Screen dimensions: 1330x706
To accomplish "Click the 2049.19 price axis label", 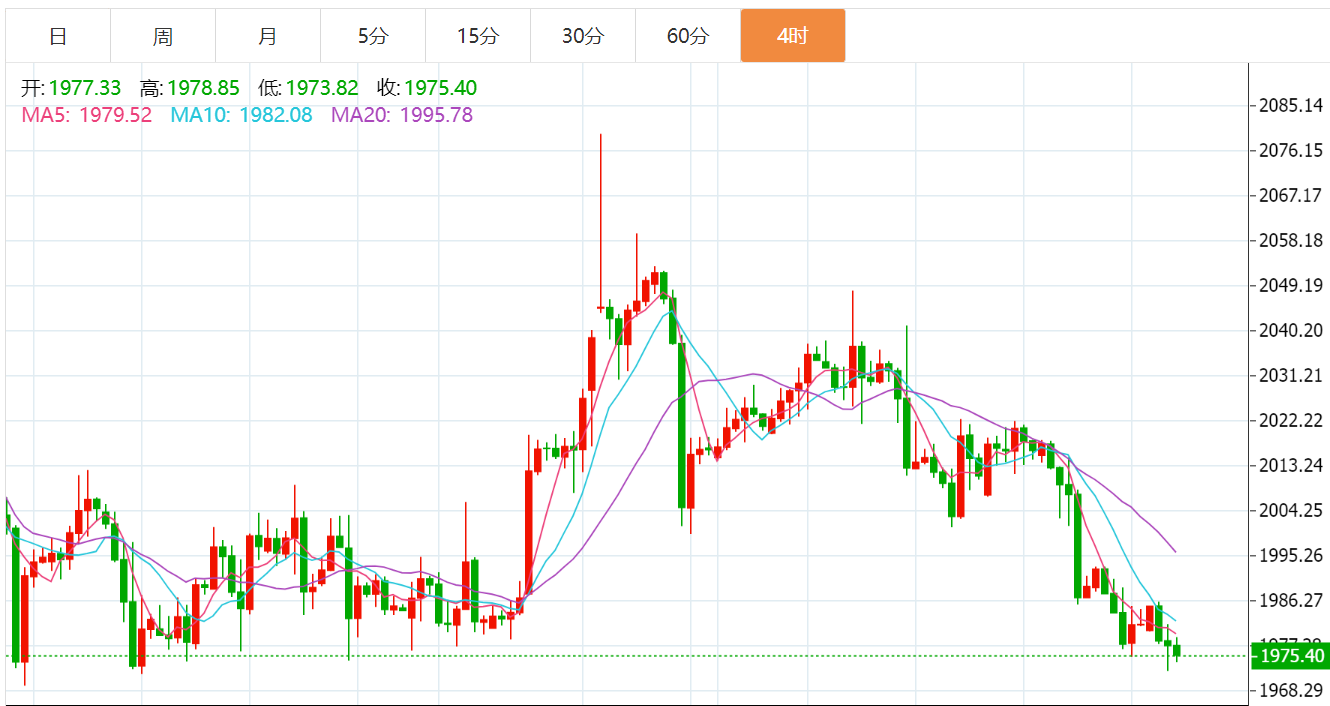I will point(1290,285).
